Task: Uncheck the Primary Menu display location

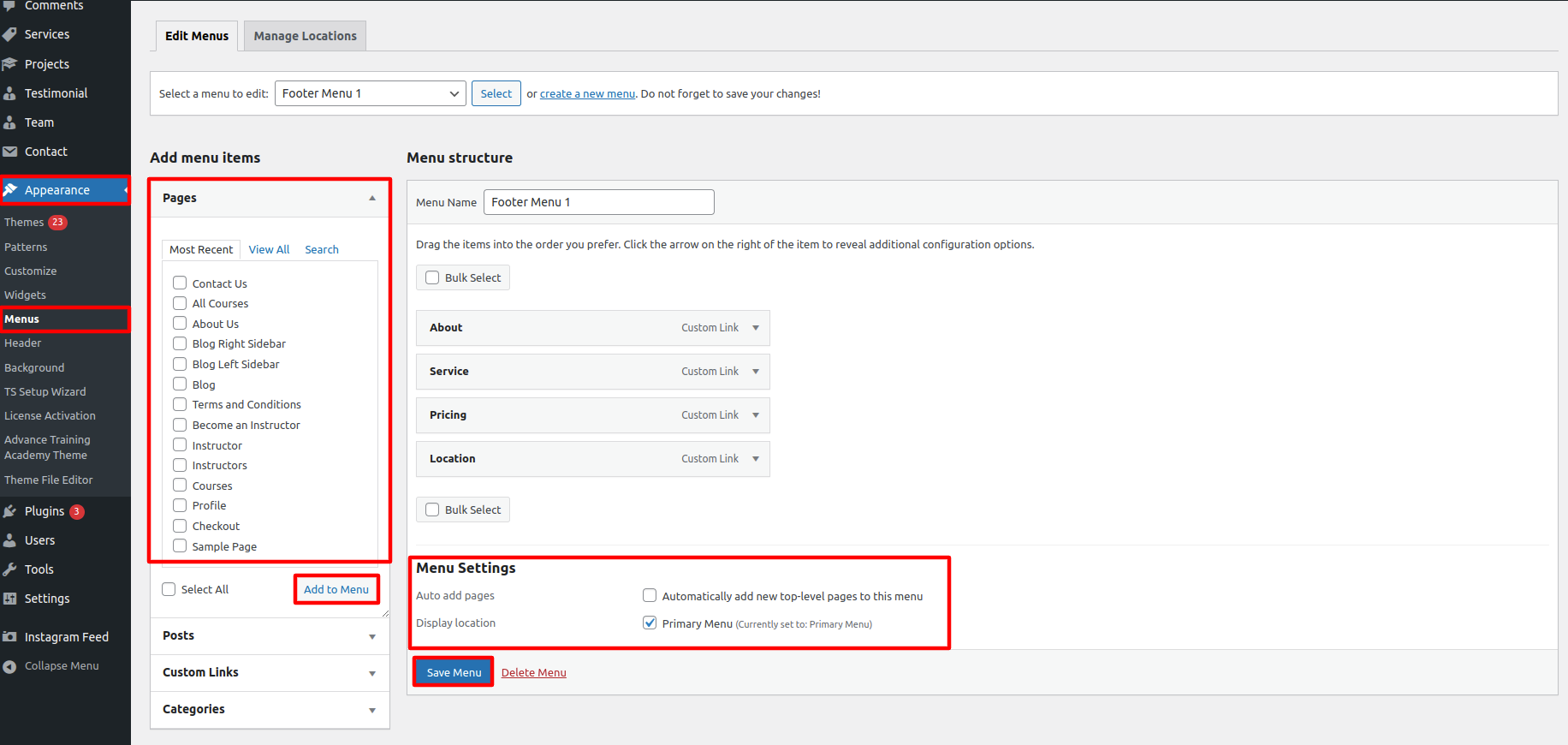Action: tap(650, 623)
